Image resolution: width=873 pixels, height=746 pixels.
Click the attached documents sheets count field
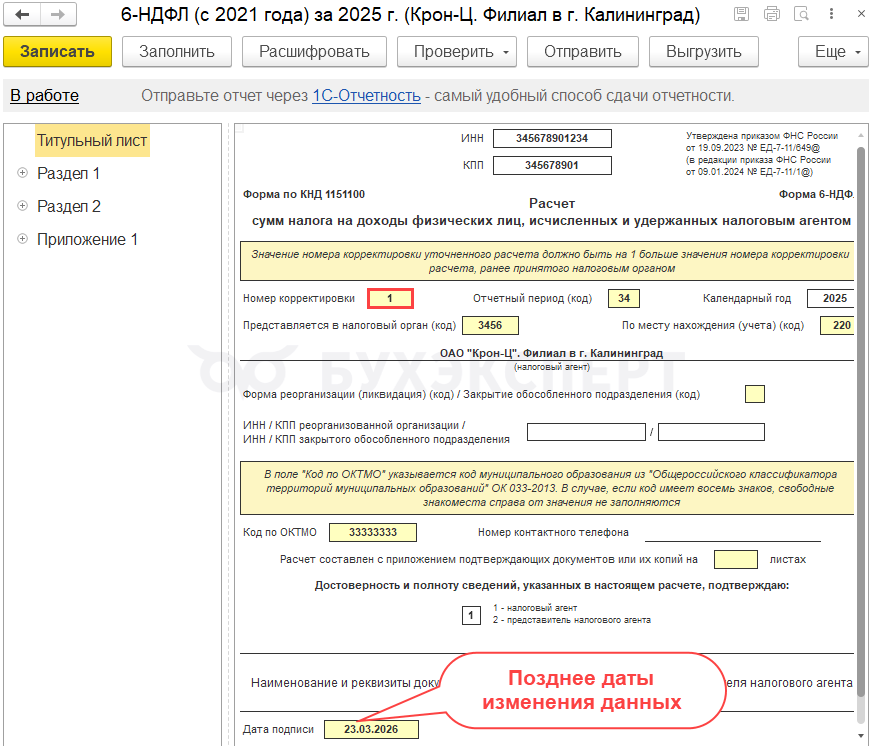[736, 560]
